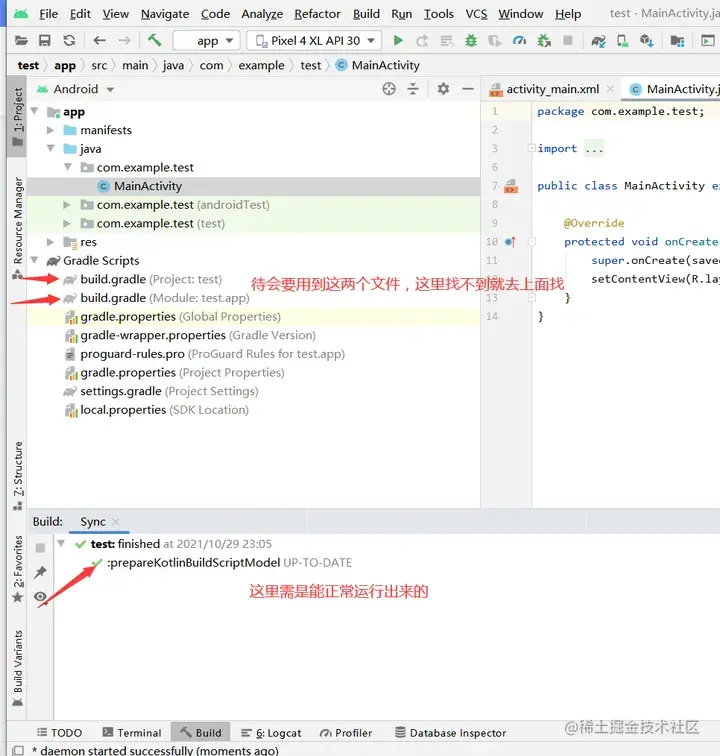Click the Select Opened File target icon
Image resolution: width=720 pixels, height=756 pixels.
pyautogui.click(x=389, y=89)
